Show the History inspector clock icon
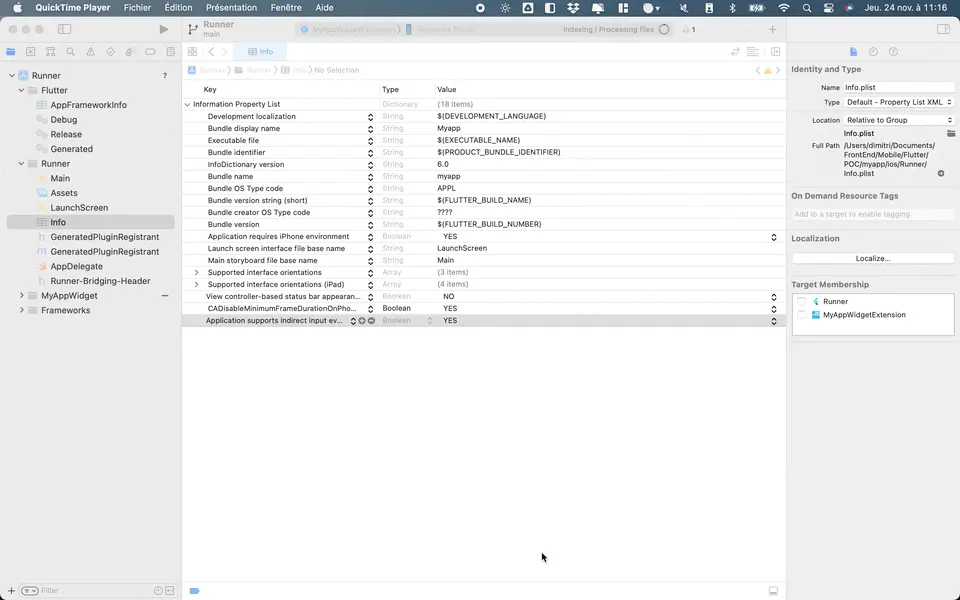Viewport: 960px width, 600px height. point(873,52)
